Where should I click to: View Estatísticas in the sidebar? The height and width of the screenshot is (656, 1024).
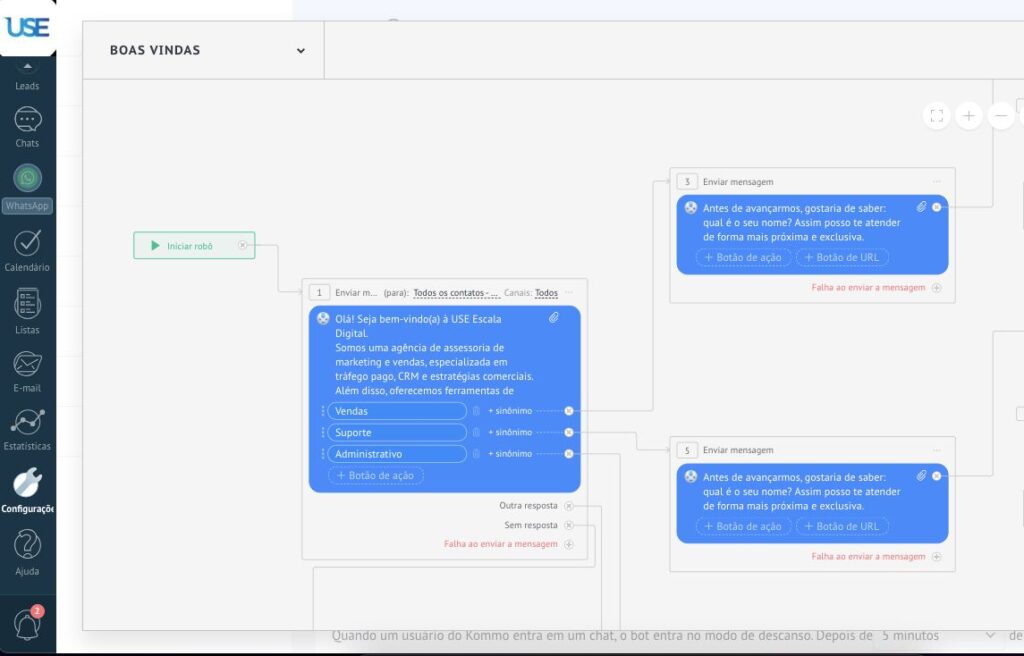point(27,429)
